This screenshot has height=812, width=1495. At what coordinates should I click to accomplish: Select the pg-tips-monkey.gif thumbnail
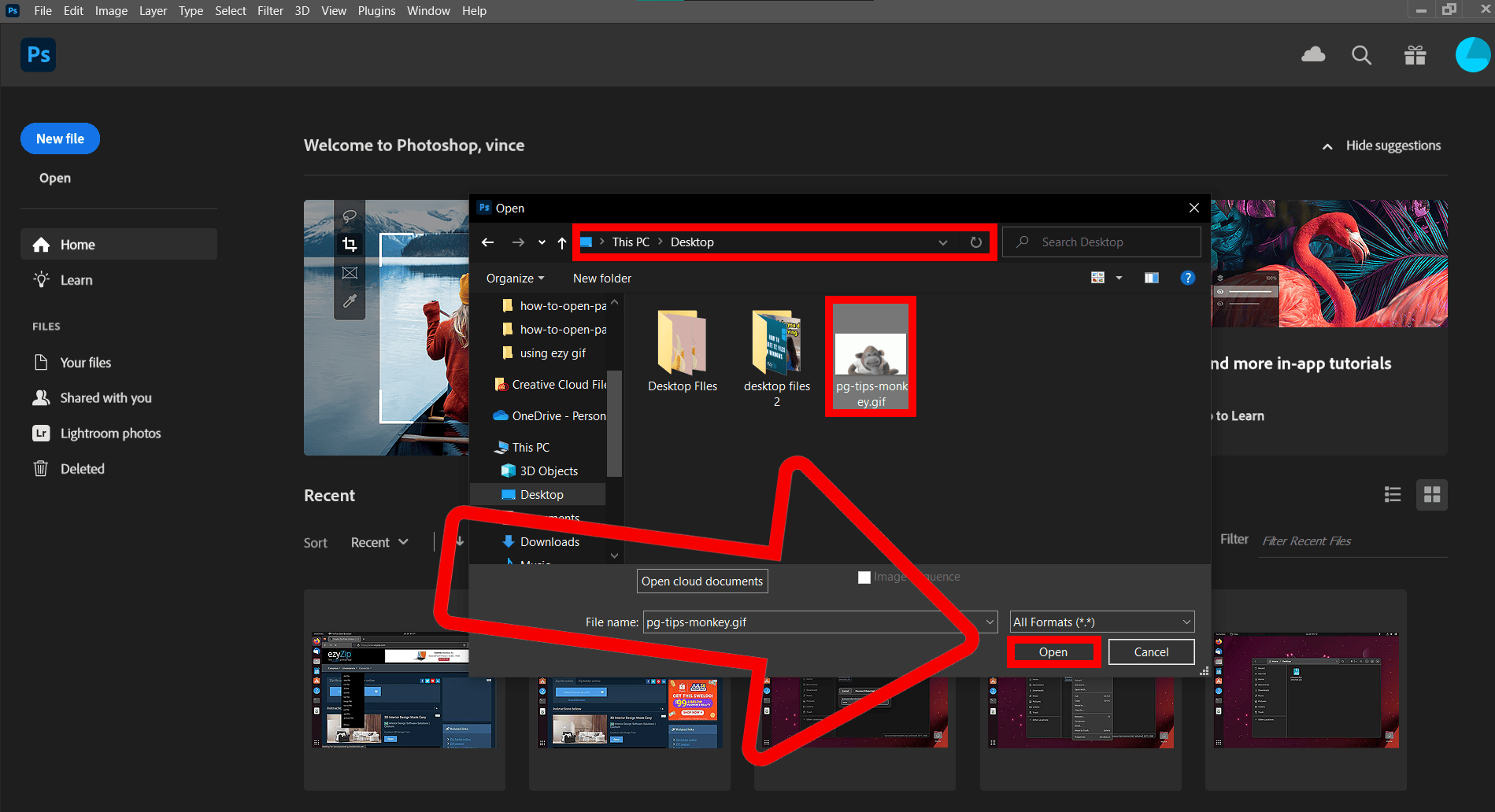[x=870, y=356]
